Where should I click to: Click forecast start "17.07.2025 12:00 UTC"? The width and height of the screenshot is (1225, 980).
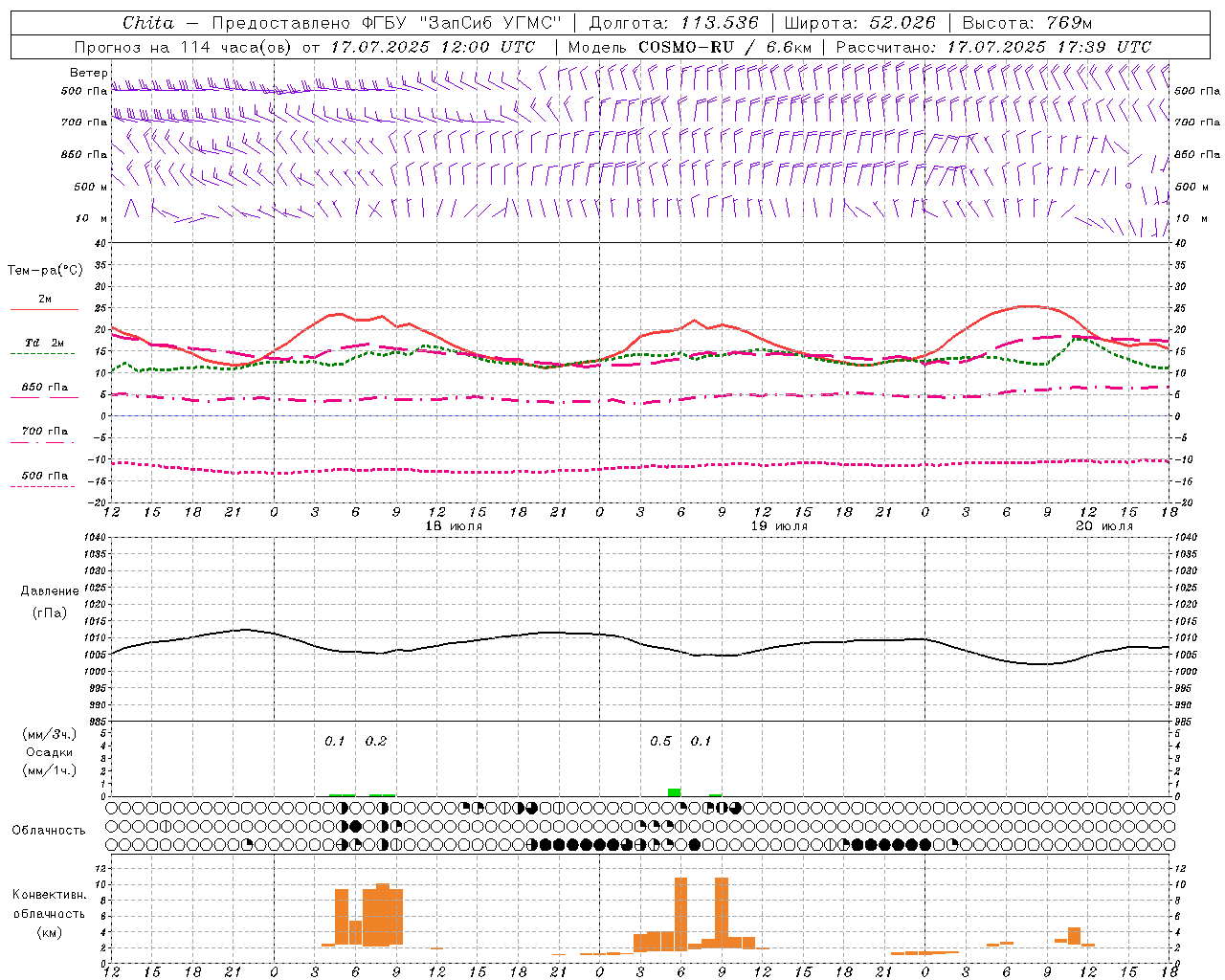[x=433, y=47]
